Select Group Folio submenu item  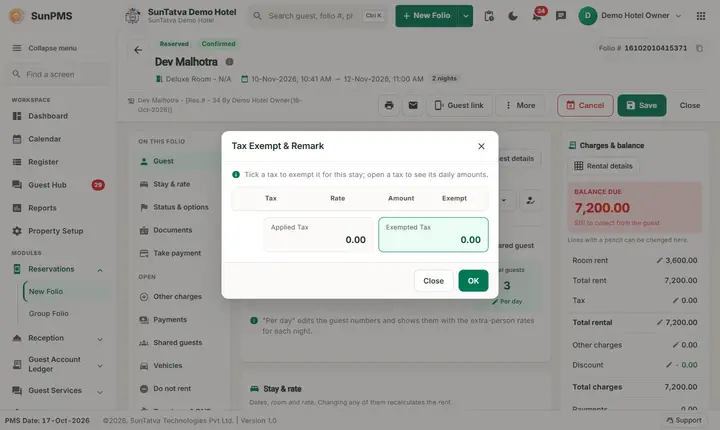(x=48, y=313)
